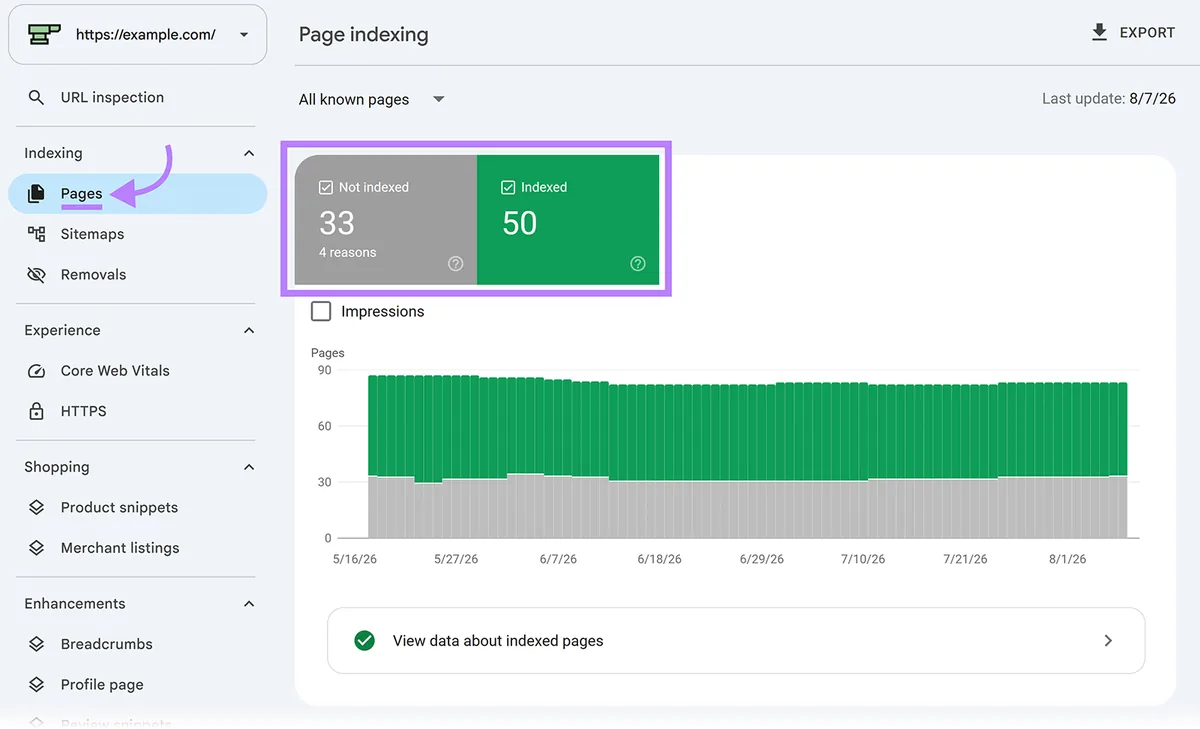Select the Indexed 50 card
This screenshot has height=729, width=1200.
[x=568, y=220]
